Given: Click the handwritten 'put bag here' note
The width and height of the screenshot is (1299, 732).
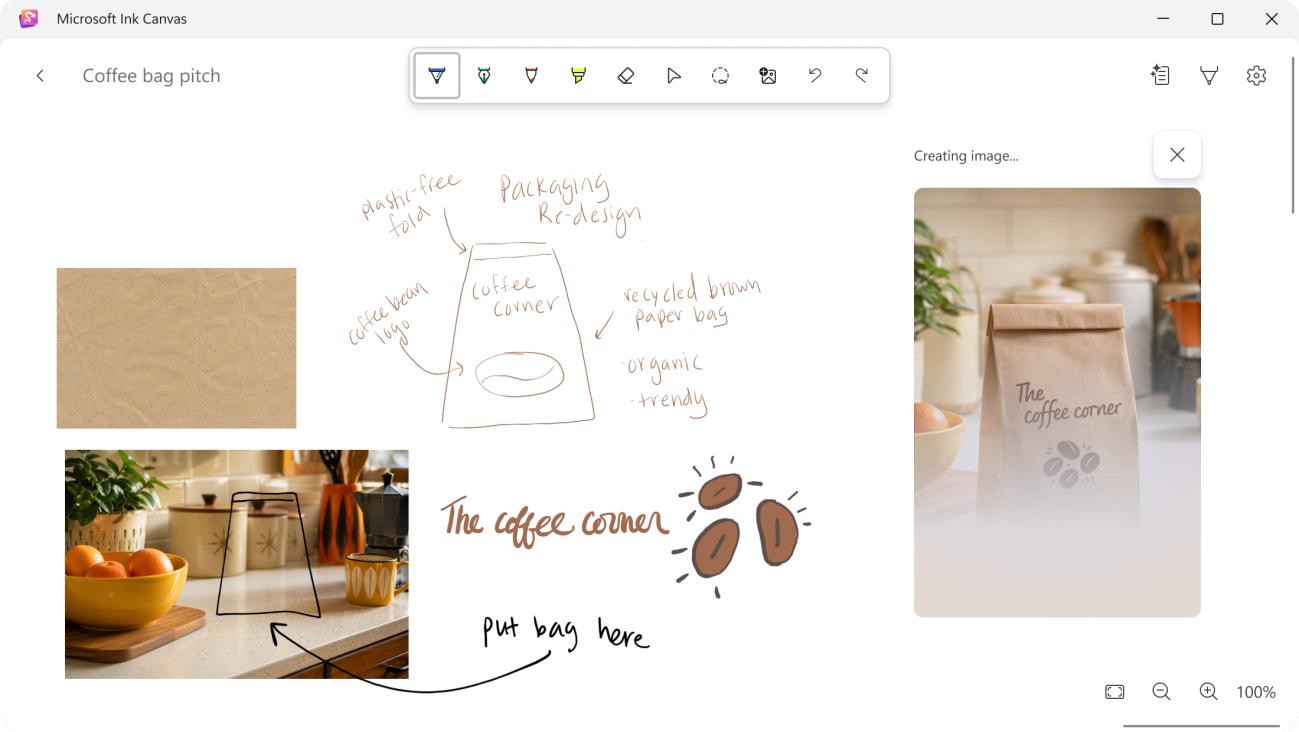Looking at the screenshot, I should click(566, 632).
